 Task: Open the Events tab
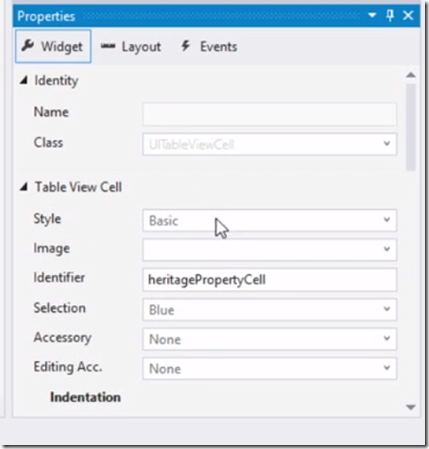(209, 46)
